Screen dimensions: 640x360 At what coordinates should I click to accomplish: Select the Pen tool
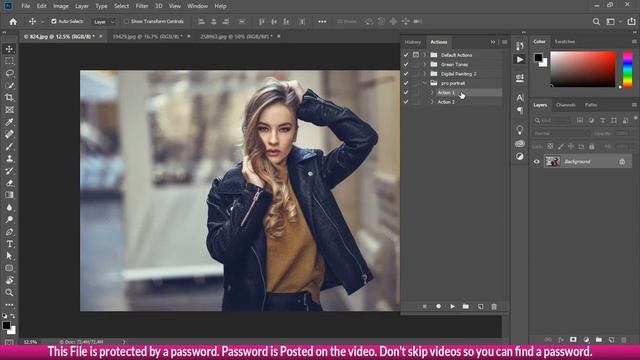(x=9, y=232)
